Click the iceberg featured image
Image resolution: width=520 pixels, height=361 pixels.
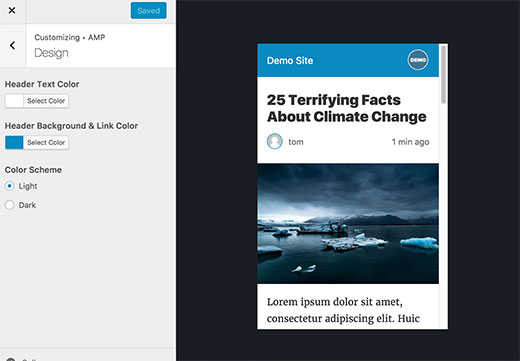coord(348,224)
